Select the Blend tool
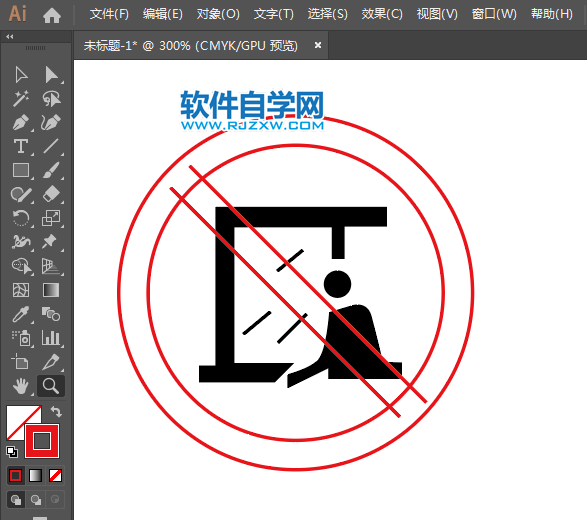The height and width of the screenshot is (520, 587). click(51, 314)
